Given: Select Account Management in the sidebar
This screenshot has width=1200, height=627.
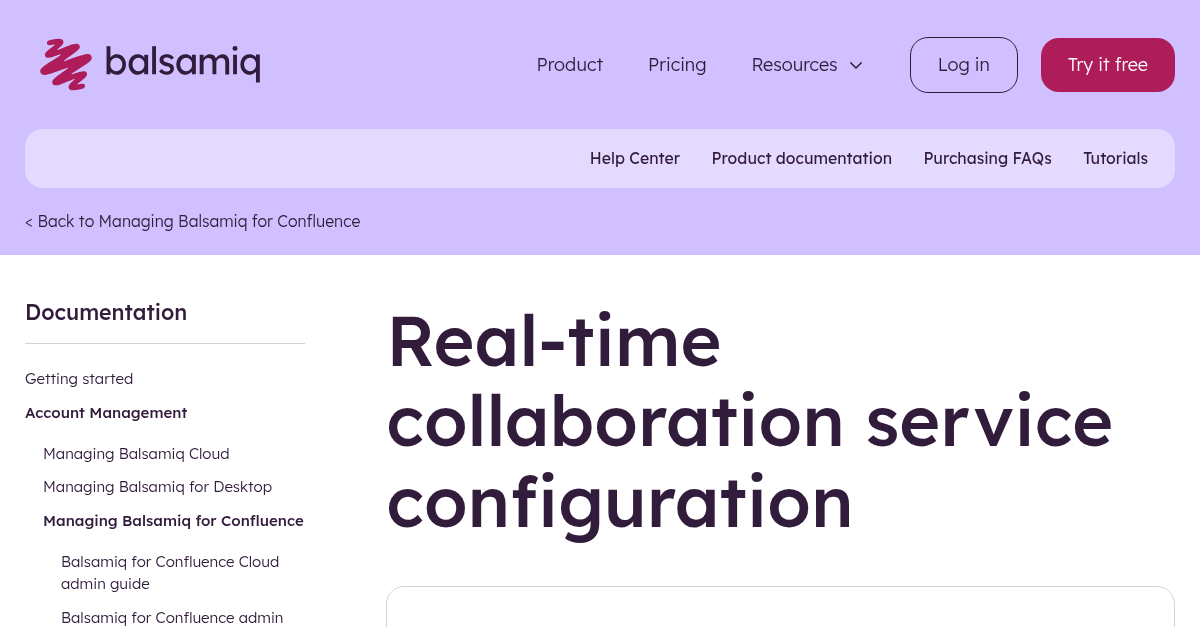Looking at the screenshot, I should click(106, 412).
